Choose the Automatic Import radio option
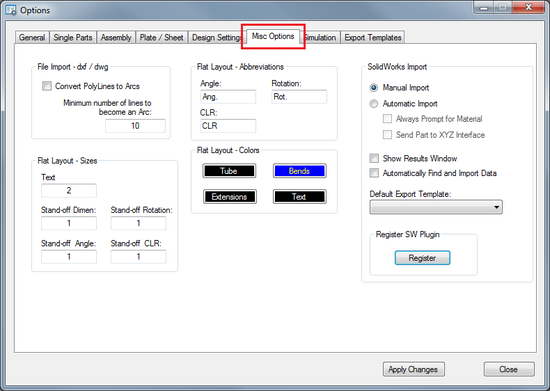The height and width of the screenshot is (391, 550). coord(374,104)
